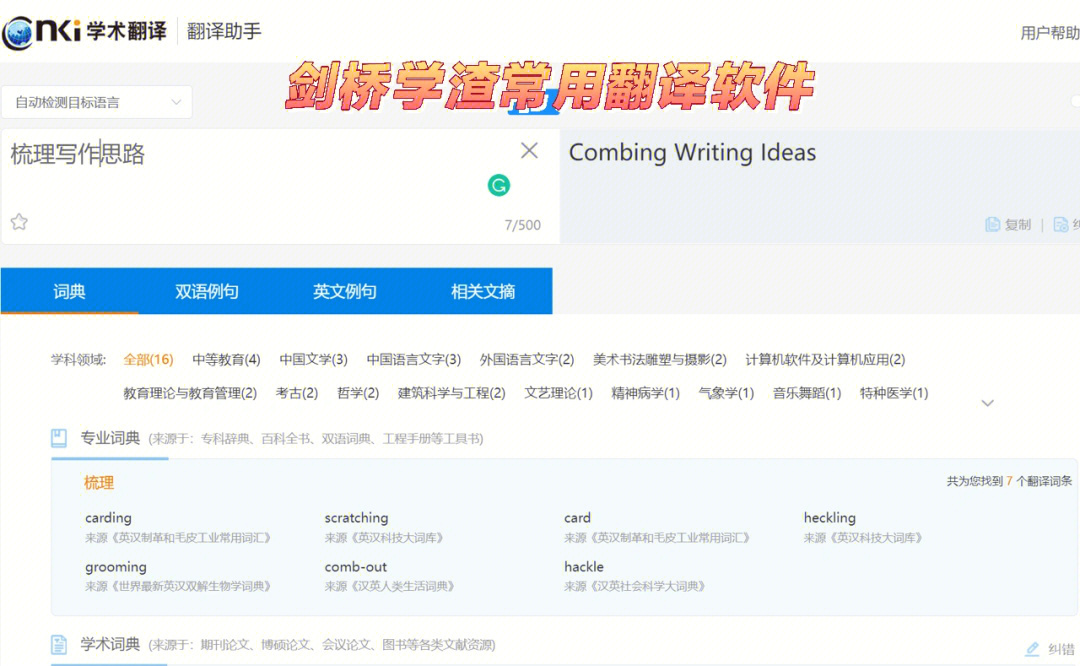Image resolution: width=1080 pixels, height=666 pixels.
Task: Click the translation 'scratching'
Action: (x=356, y=518)
